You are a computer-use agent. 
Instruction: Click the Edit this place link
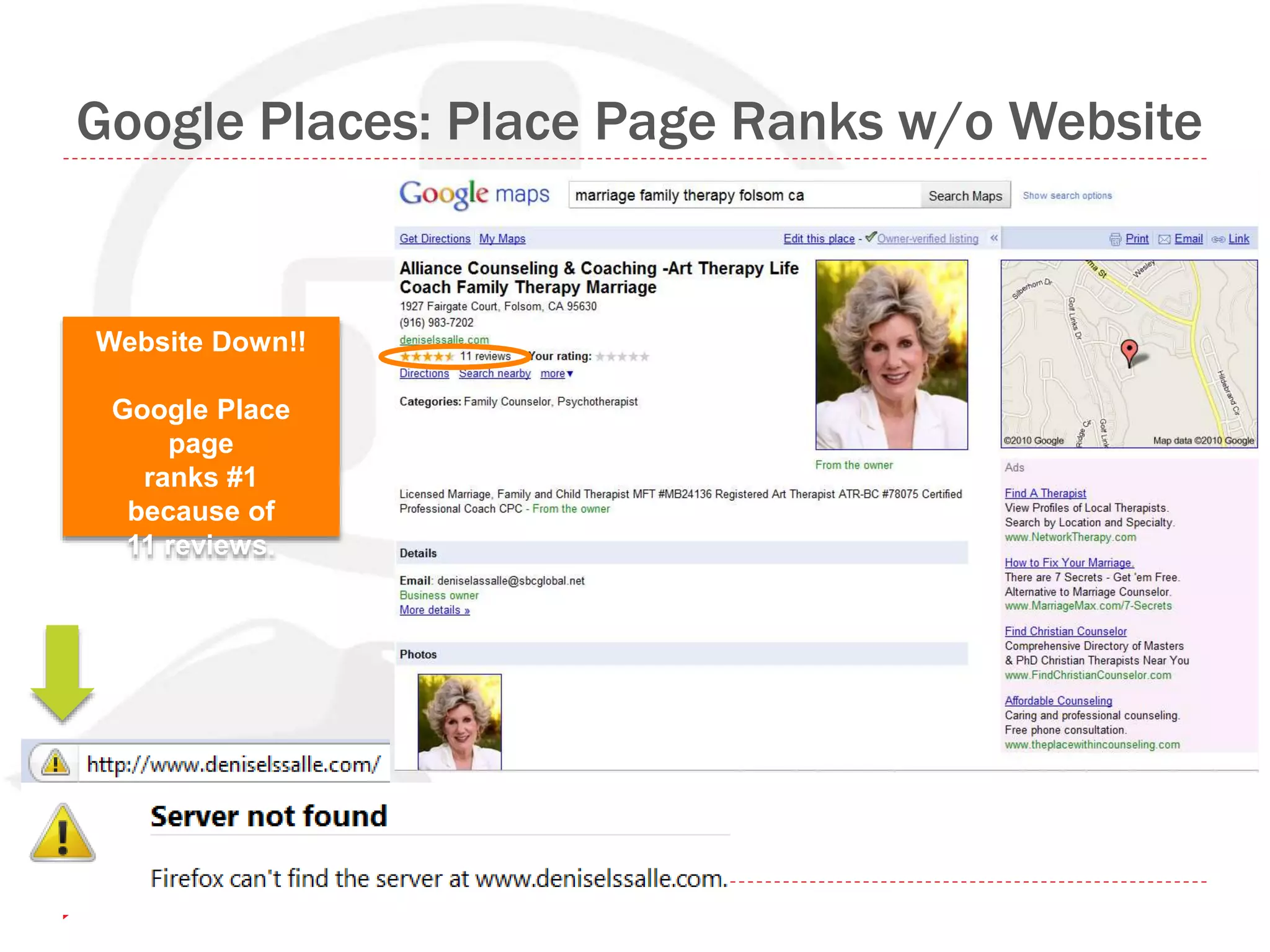[819, 239]
